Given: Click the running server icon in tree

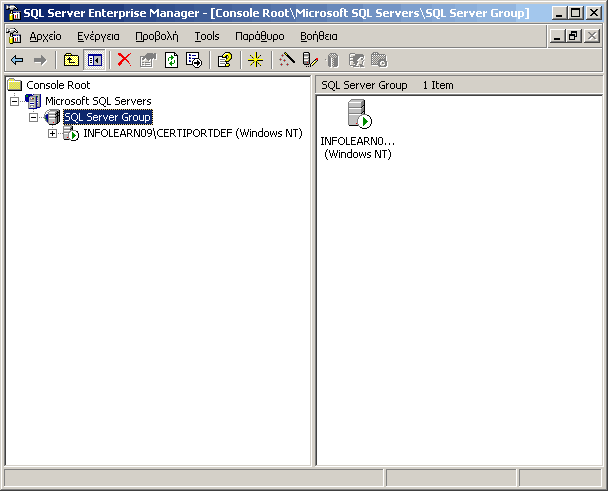Looking at the screenshot, I should (71, 133).
